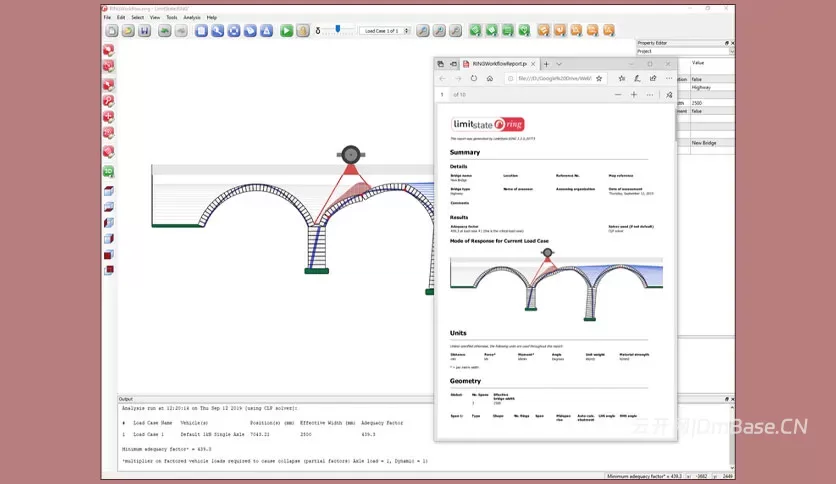836x484 pixels.
Task: Click the New project icon
Action: pos(111,31)
